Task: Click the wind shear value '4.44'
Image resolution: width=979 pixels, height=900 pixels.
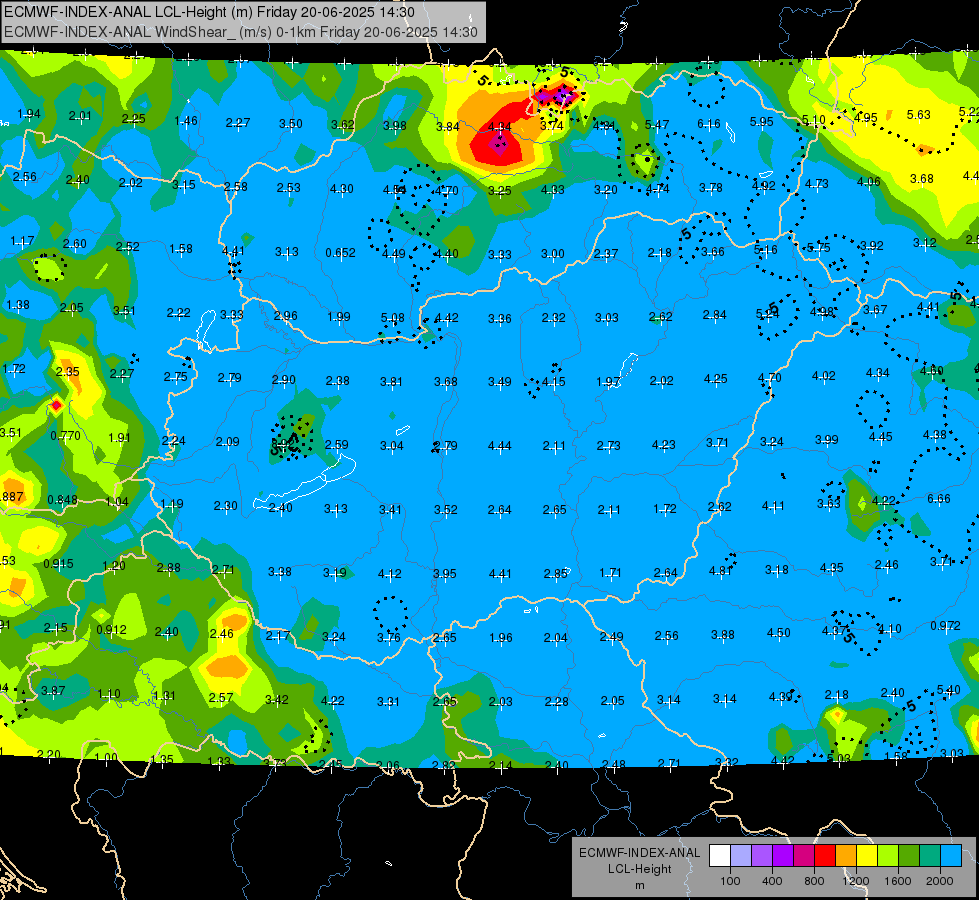Action: click(499, 446)
